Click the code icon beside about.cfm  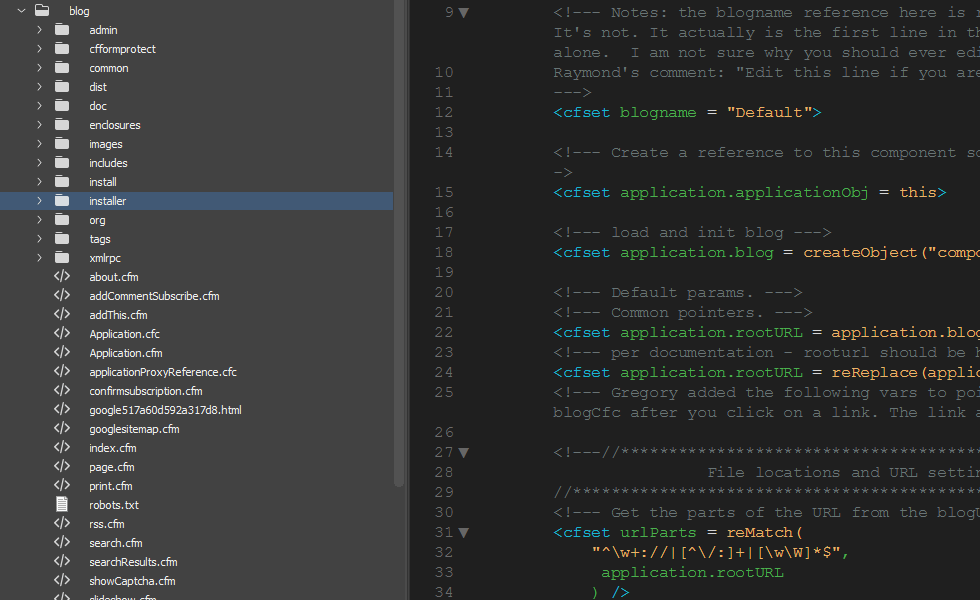pyautogui.click(x=62, y=276)
